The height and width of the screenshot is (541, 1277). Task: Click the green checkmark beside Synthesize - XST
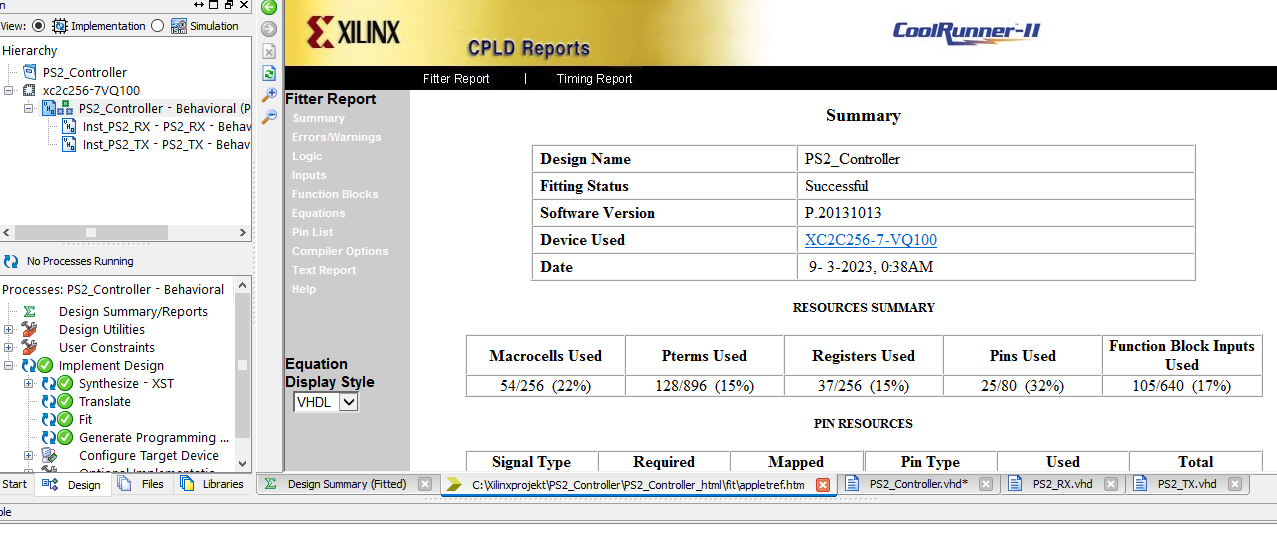click(x=65, y=384)
